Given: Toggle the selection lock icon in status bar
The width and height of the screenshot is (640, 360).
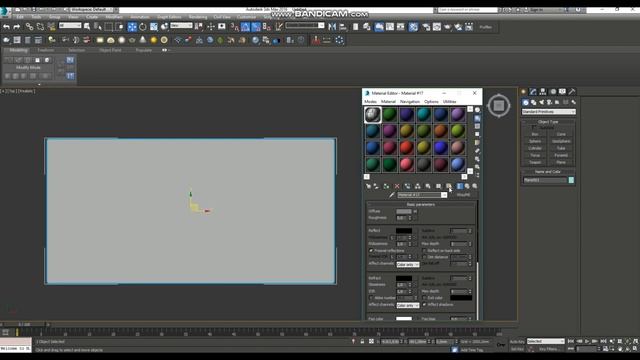Looking at the screenshot, I should coord(362,341).
